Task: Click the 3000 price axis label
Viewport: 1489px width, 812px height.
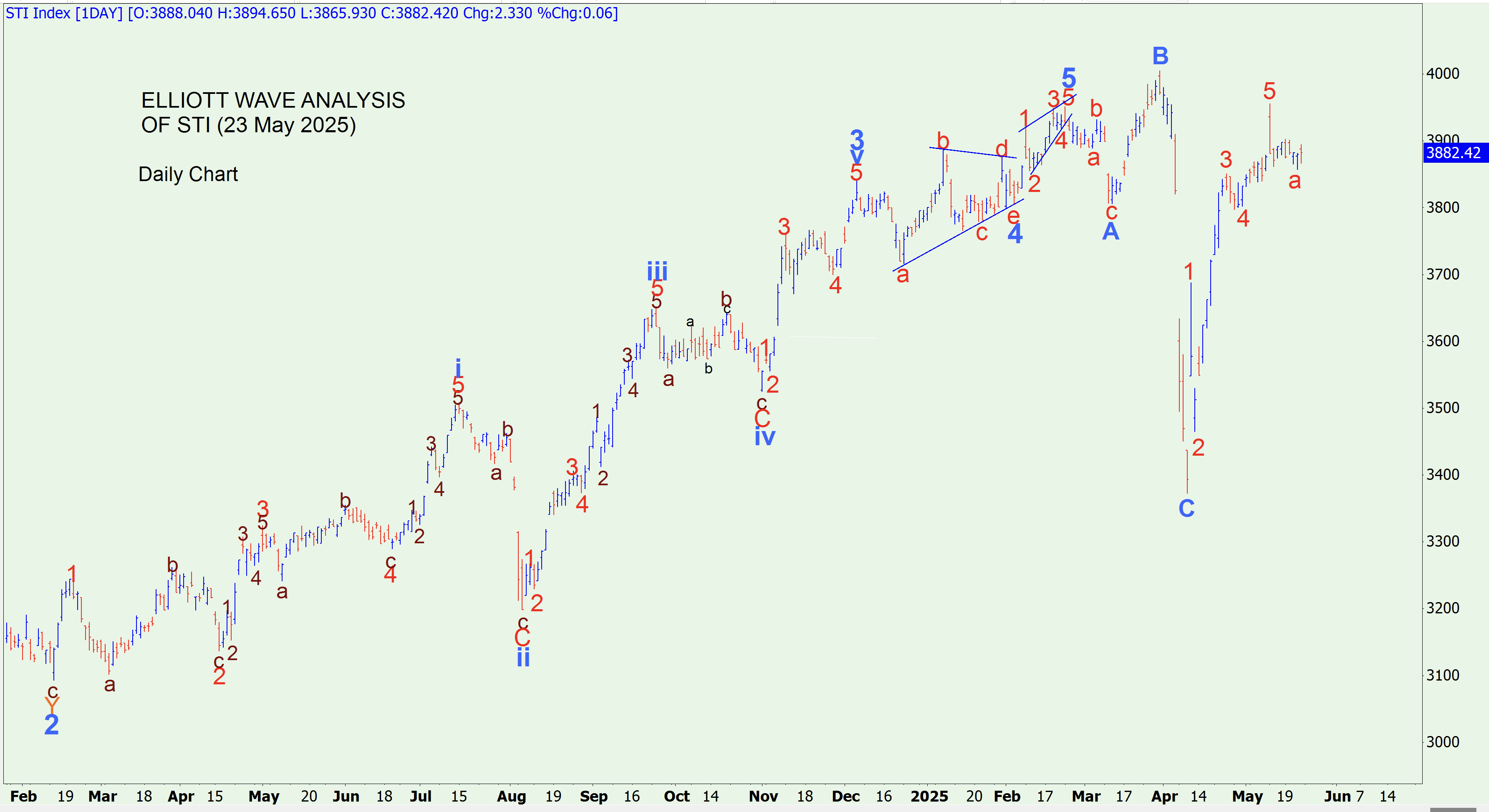Action: point(1443,742)
